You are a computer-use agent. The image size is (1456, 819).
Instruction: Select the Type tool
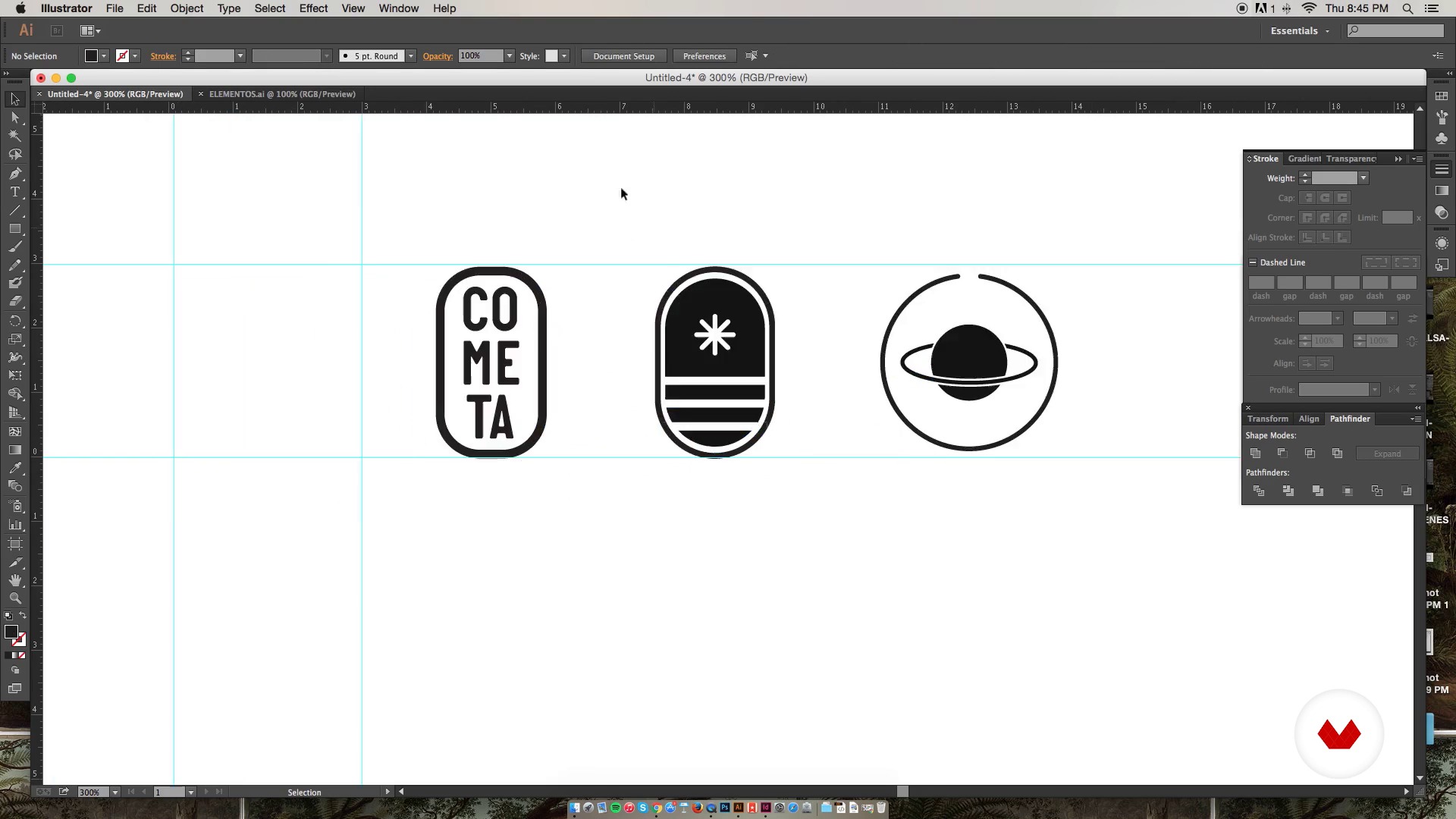coord(14,192)
